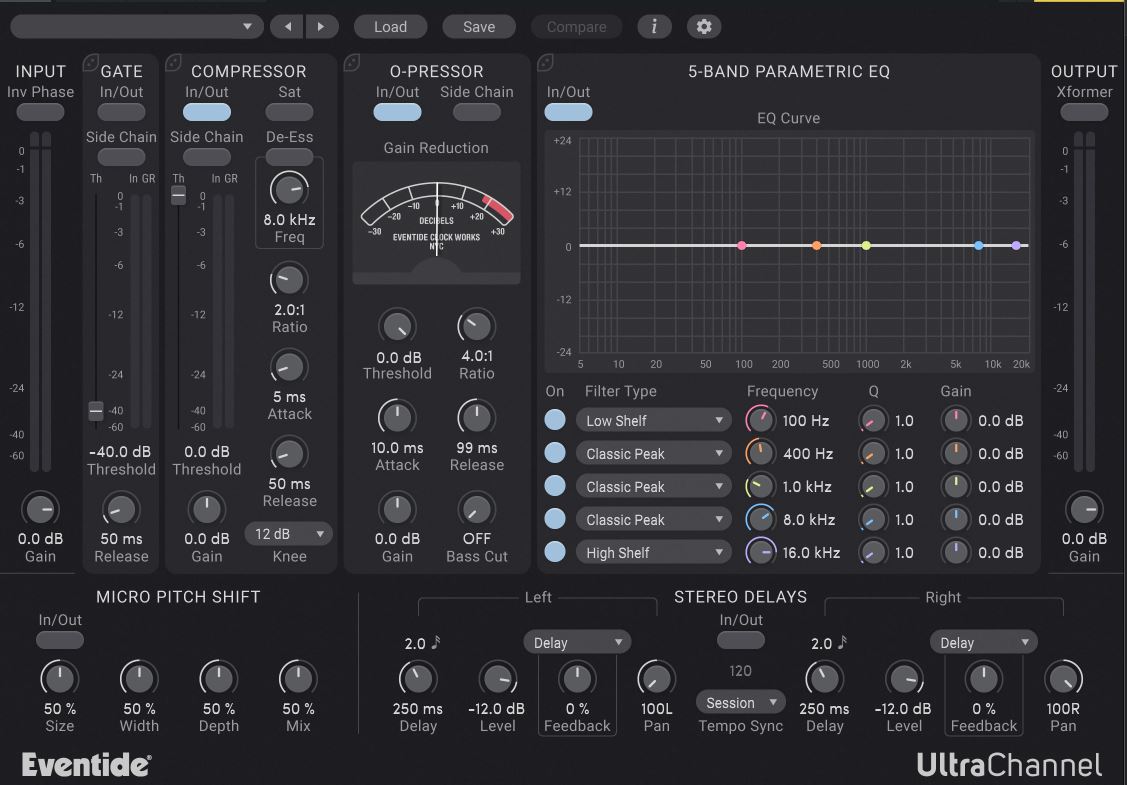The image size is (1127, 785).
Task: Enable the Compressor Side Chain switch
Action: (x=207, y=156)
